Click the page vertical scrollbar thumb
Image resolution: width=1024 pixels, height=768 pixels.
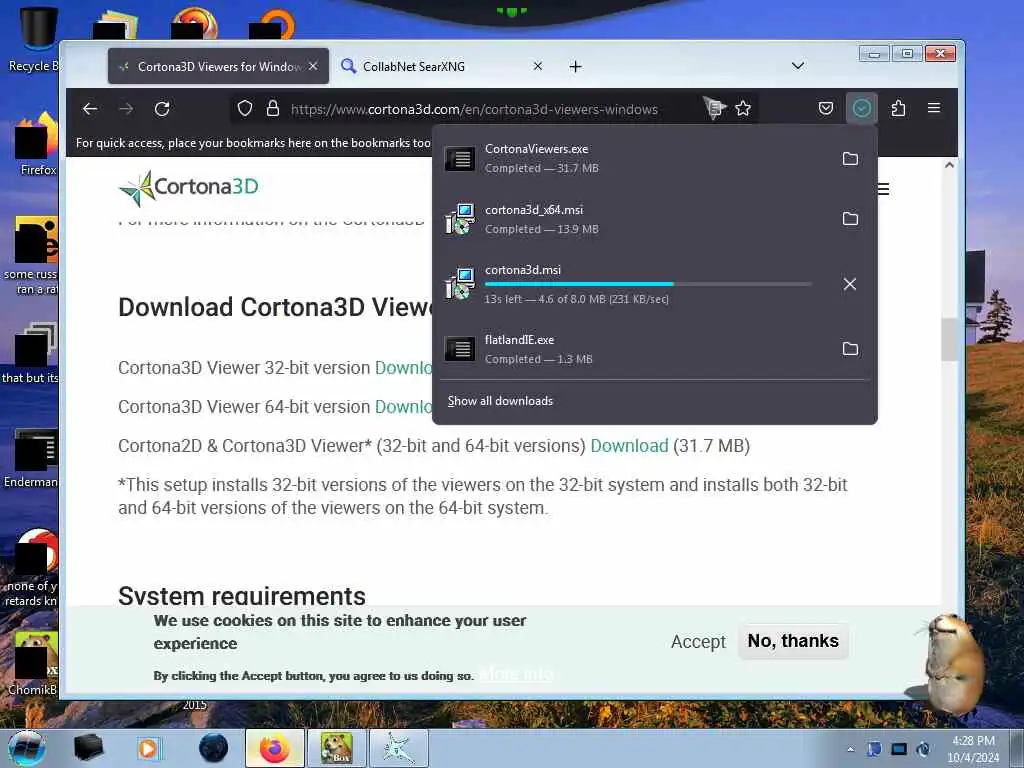click(x=949, y=340)
